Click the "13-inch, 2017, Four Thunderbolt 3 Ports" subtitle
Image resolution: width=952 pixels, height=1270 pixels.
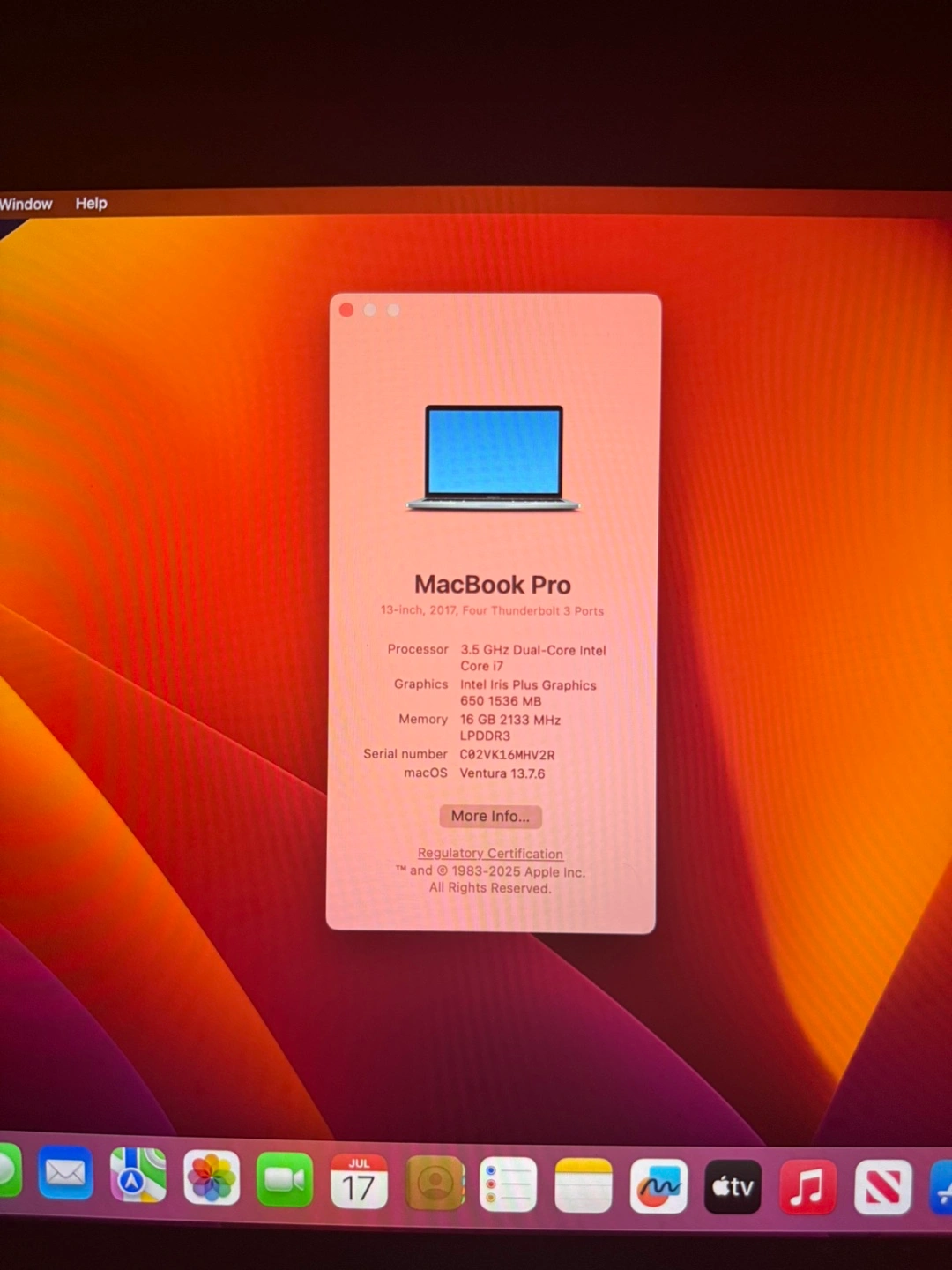[x=492, y=610]
